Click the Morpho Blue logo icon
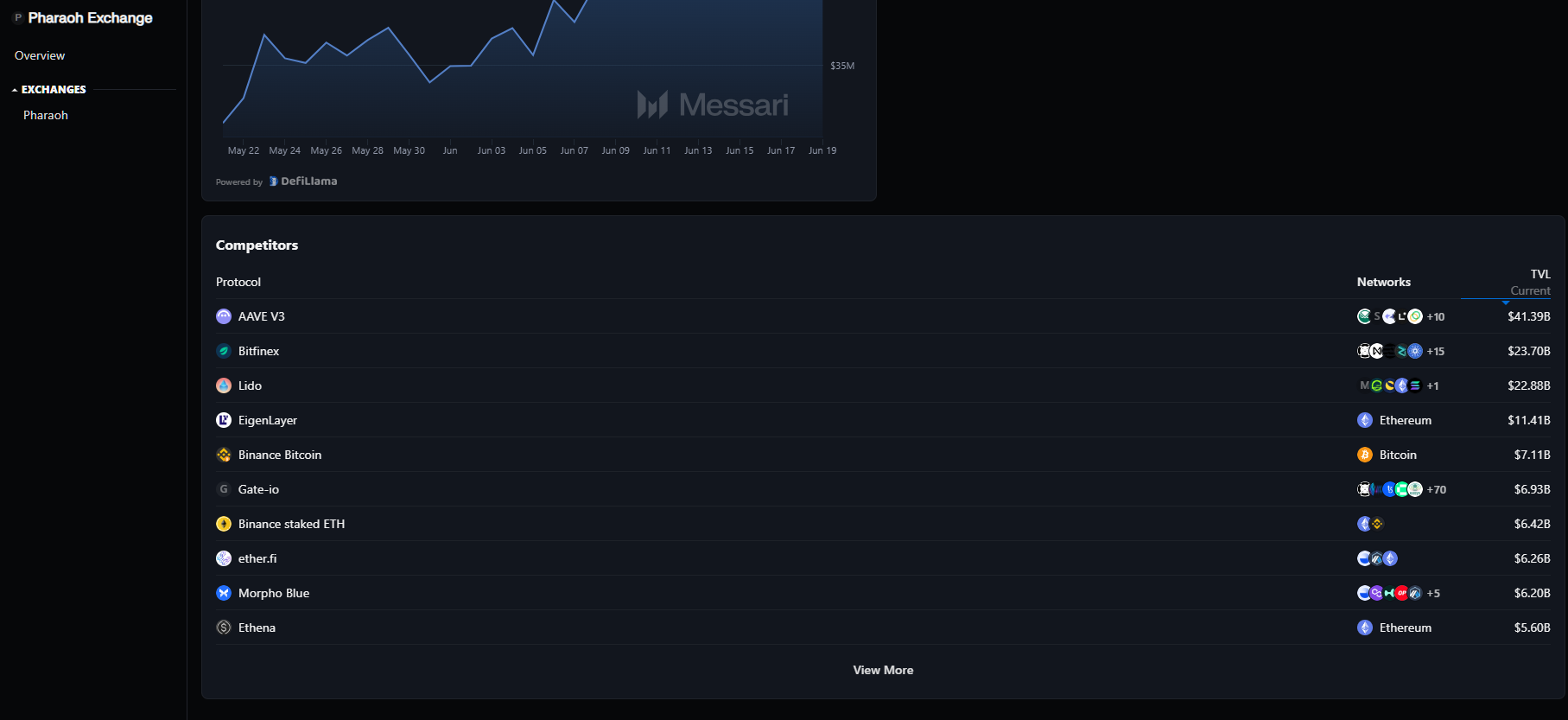Screen dimensions: 1568x720 point(224,593)
